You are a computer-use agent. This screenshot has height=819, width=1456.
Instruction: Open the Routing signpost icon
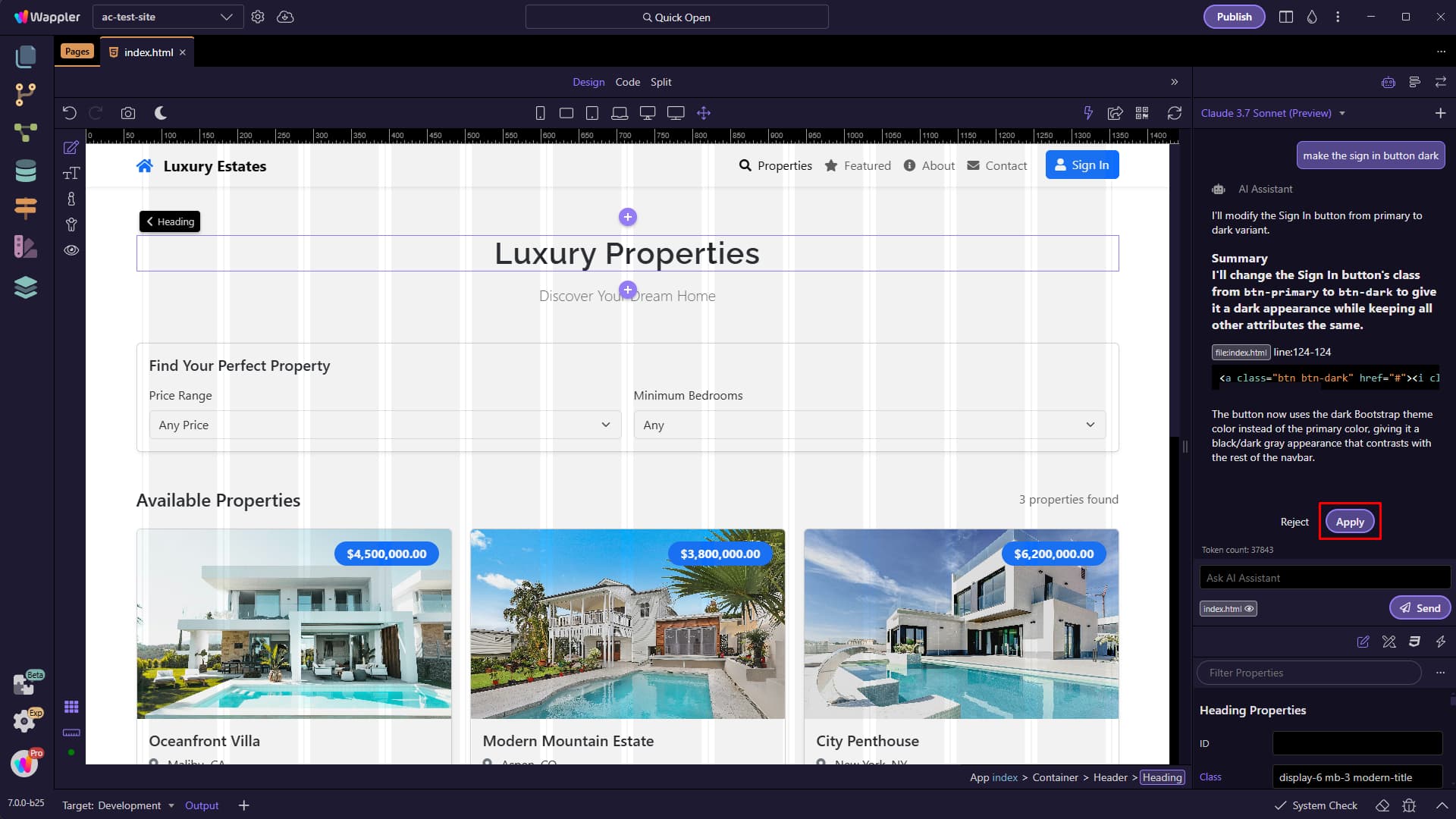click(26, 208)
